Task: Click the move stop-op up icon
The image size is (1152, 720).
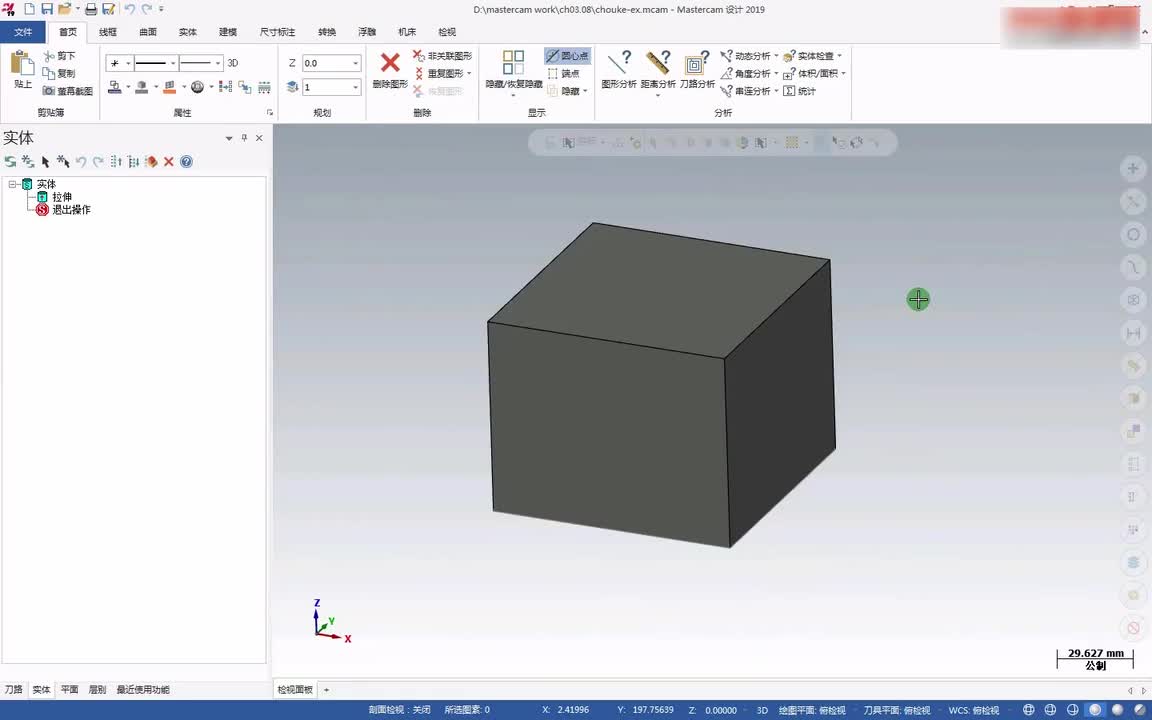Action: pos(116,162)
